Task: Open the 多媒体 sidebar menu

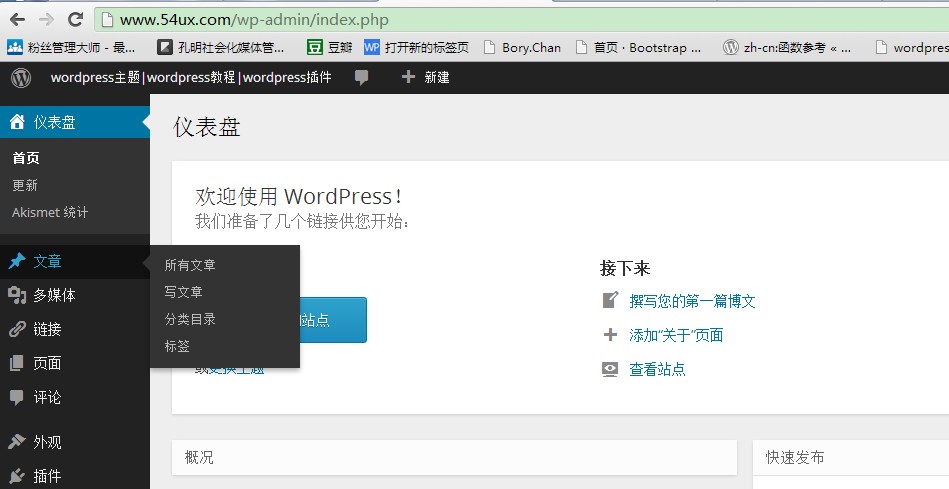Action: coord(74,295)
